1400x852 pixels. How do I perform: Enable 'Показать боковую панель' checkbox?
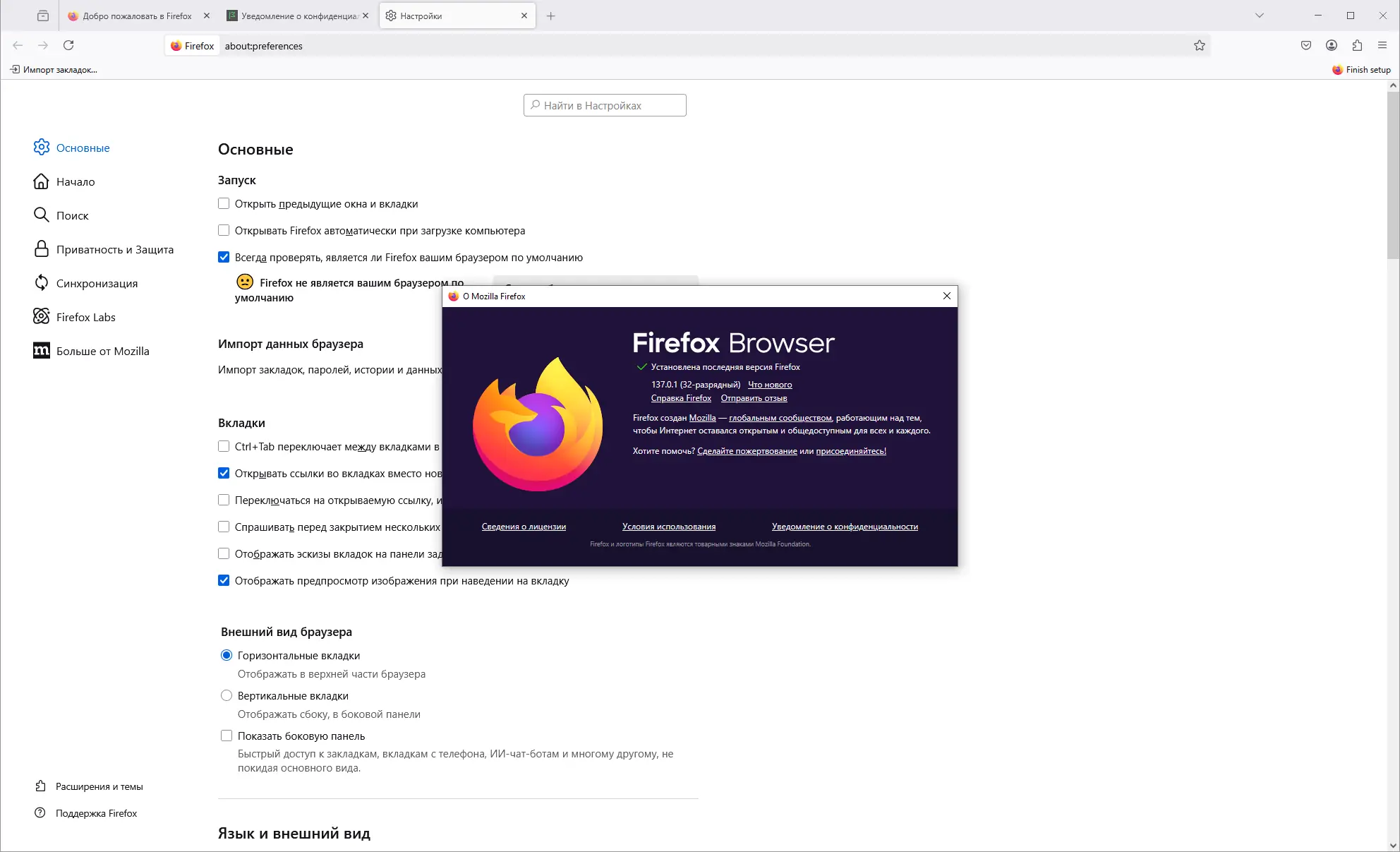point(227,736)
